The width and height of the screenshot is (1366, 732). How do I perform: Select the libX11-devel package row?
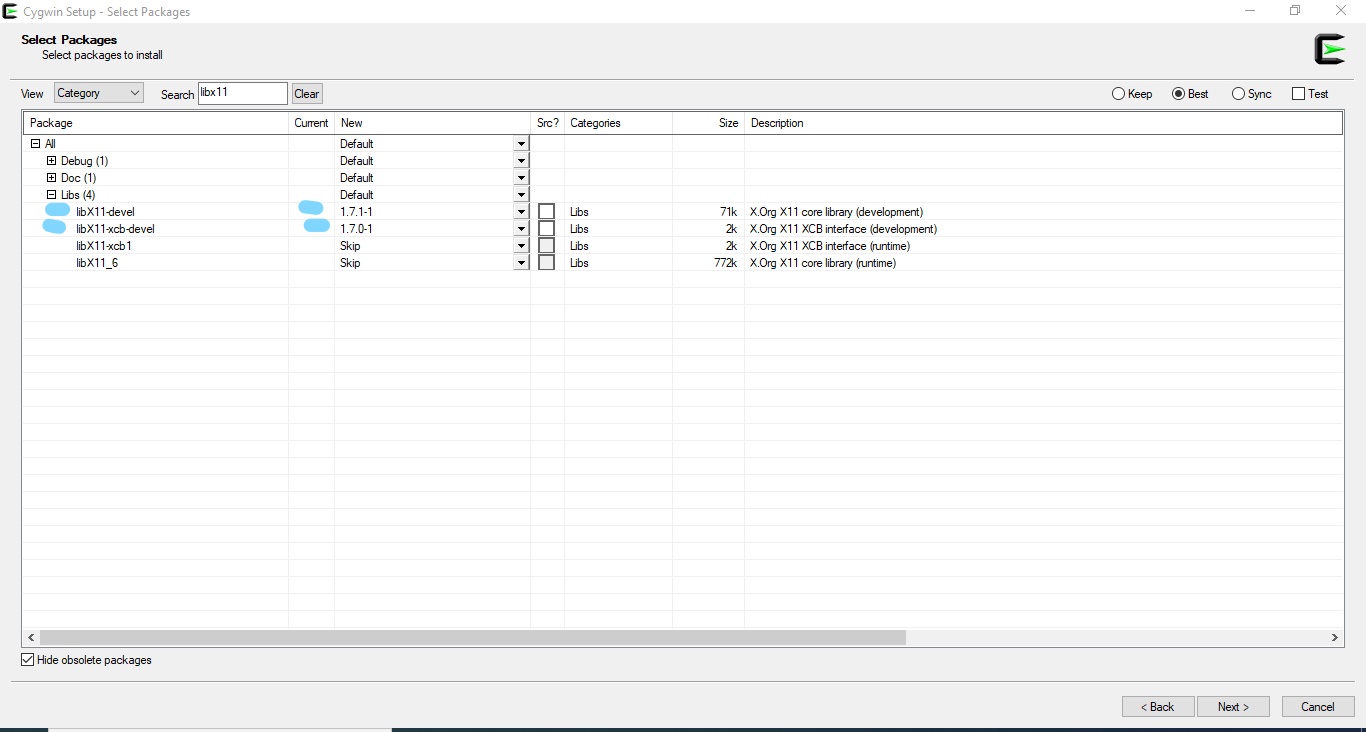pyautogui.click(x=683, y=212)
